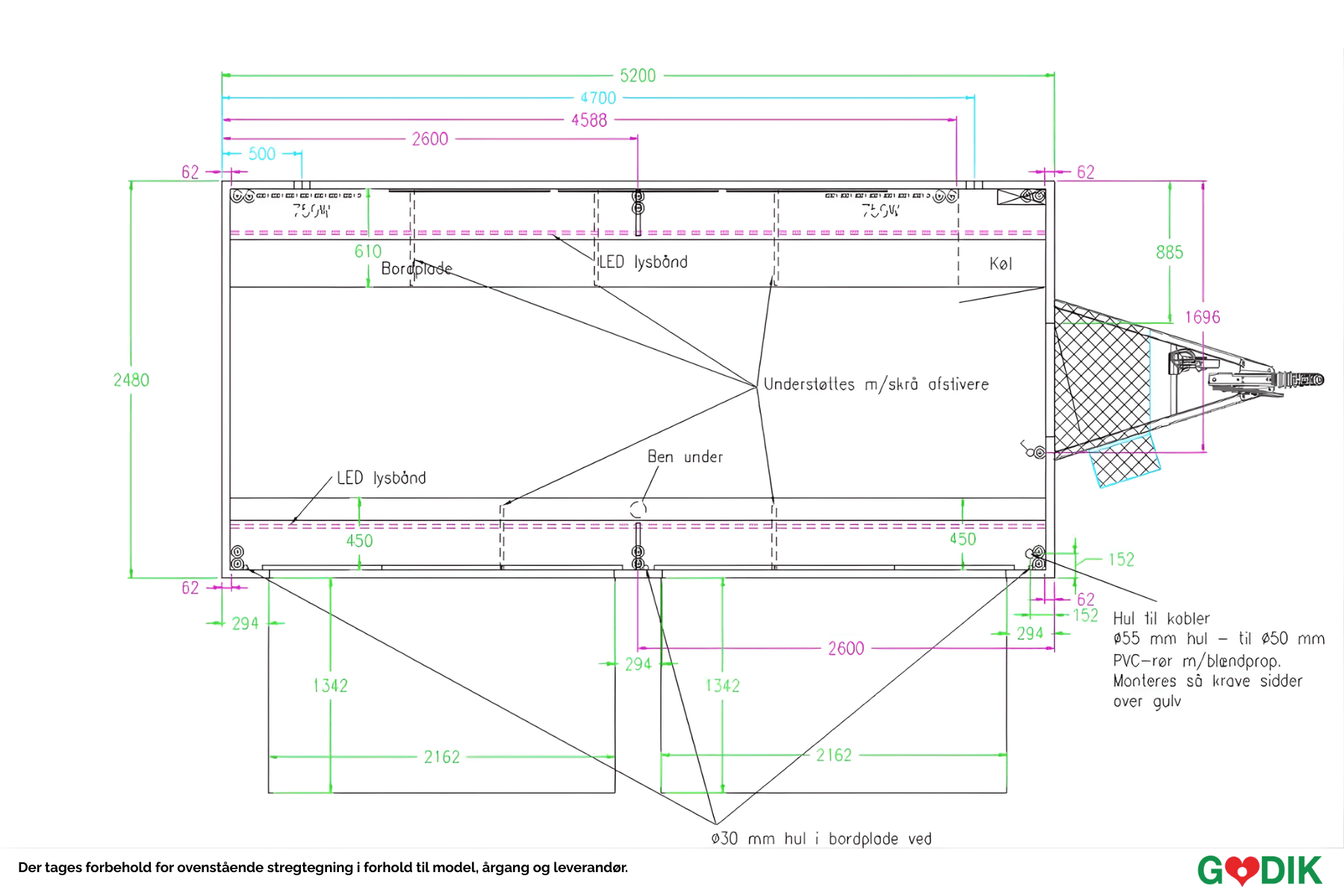Image resolution: width=1344 pixels, height=896 pixels.
Task: Click the 1696 dimension label
Action: coord(1202,317)
